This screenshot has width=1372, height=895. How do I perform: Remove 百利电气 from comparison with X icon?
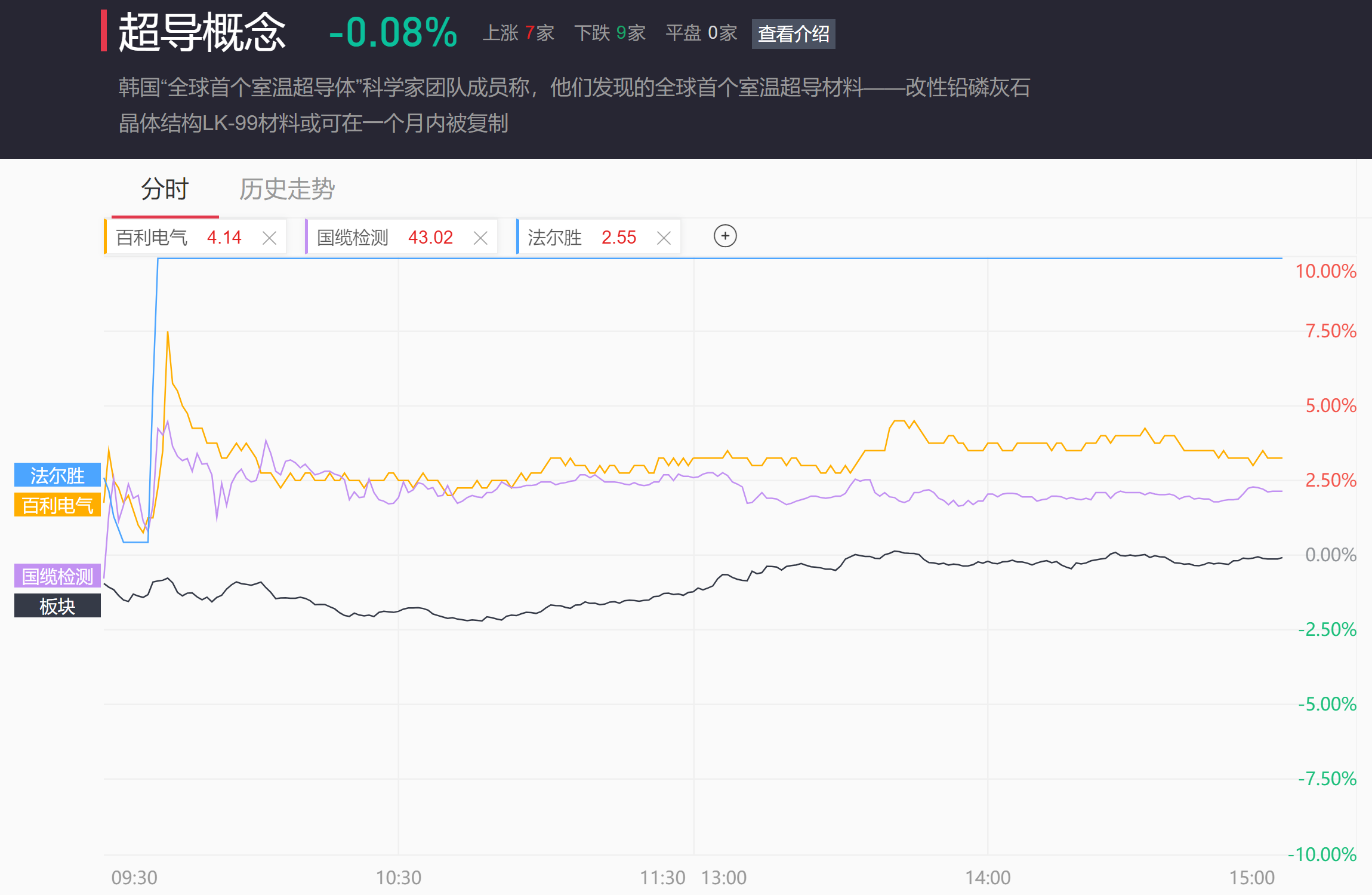[x=269, y=238]
